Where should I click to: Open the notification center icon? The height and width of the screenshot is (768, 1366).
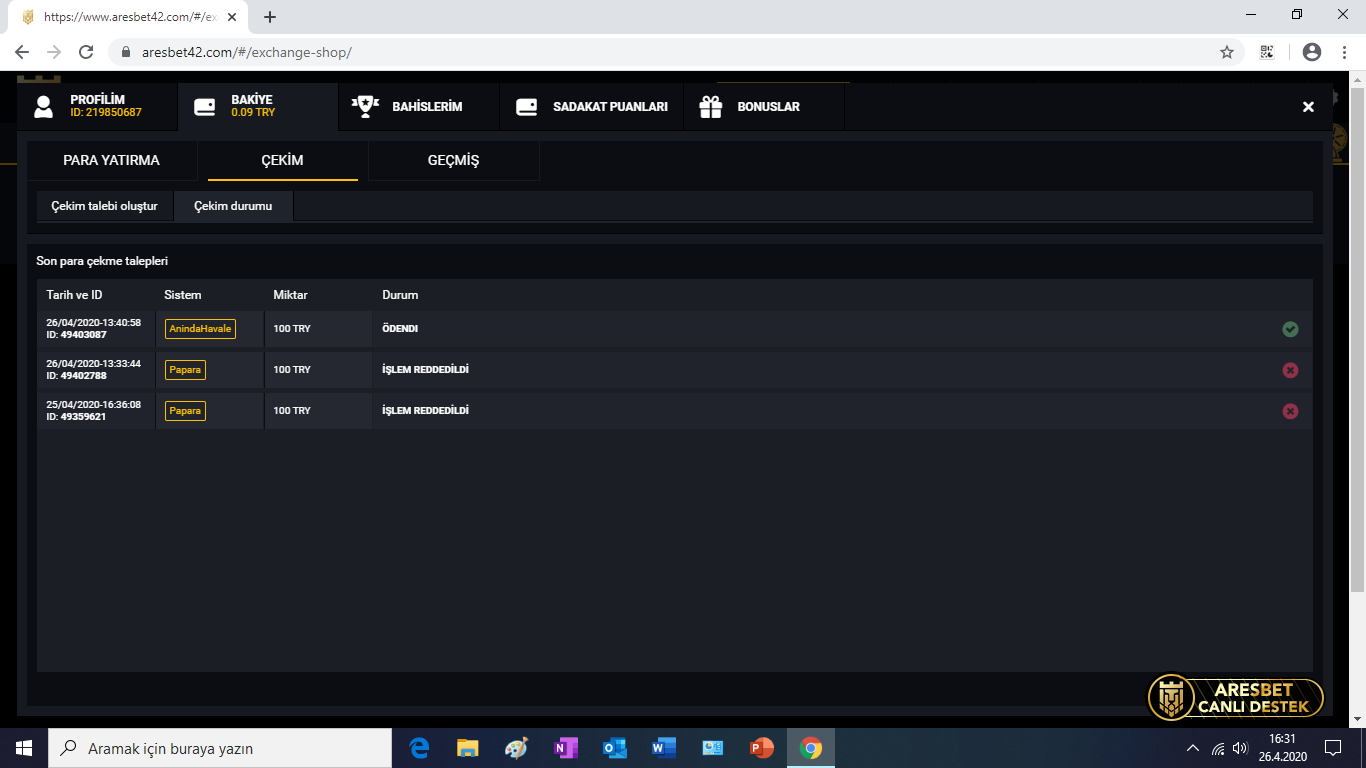point(1333,748)
